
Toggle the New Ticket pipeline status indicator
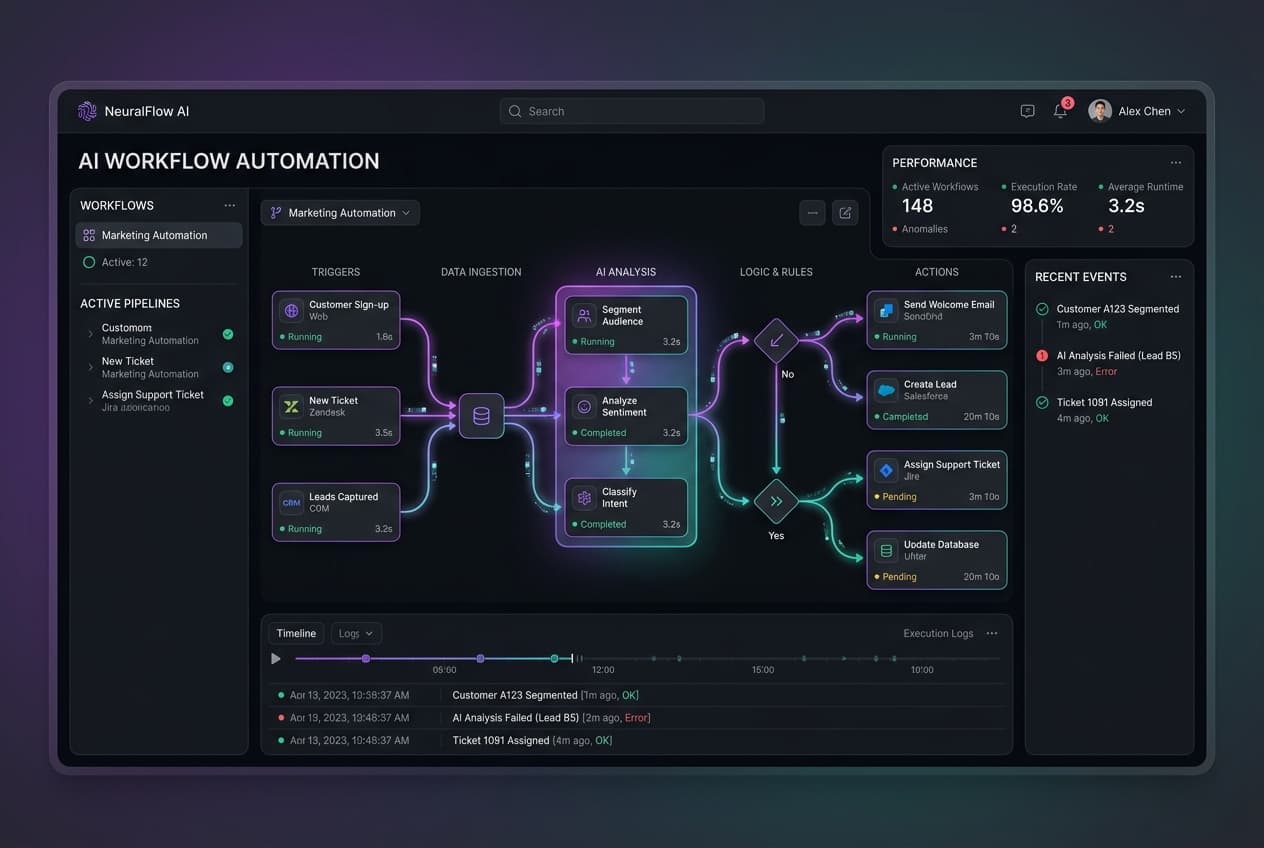[228, 367]
